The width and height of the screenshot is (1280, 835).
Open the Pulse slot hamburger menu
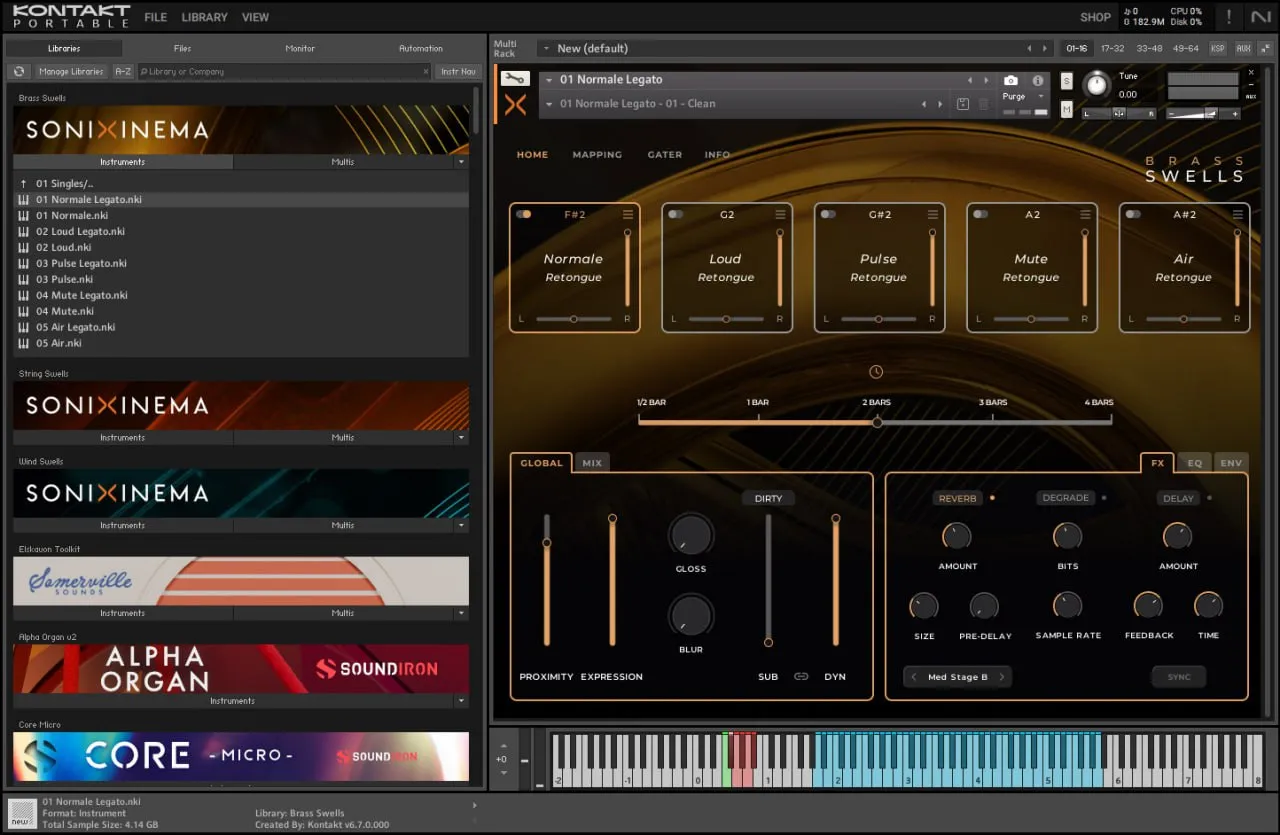pos(933,214)
